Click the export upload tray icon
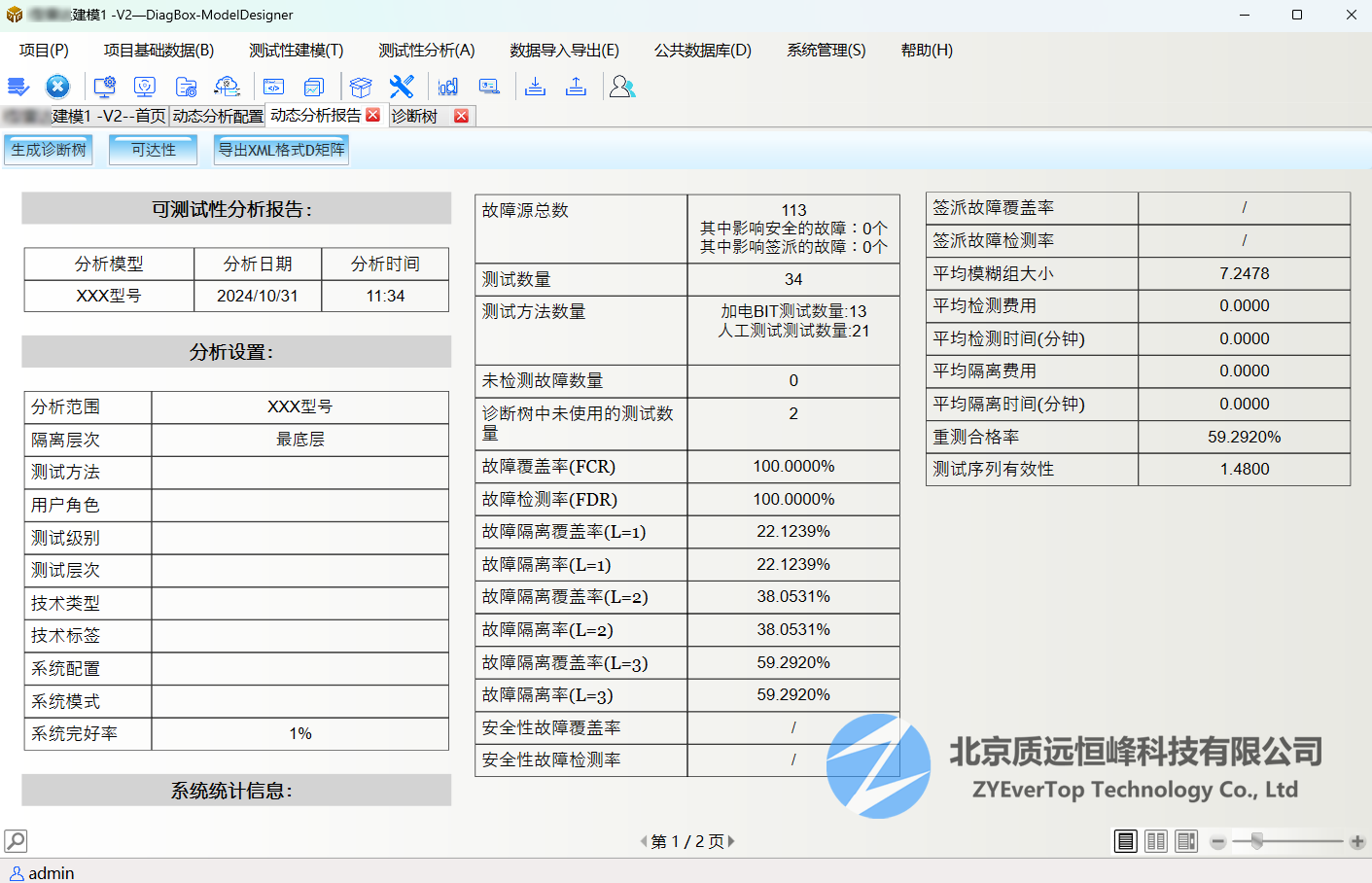The height and width of the screenshot is (883, 1372). 576,87
